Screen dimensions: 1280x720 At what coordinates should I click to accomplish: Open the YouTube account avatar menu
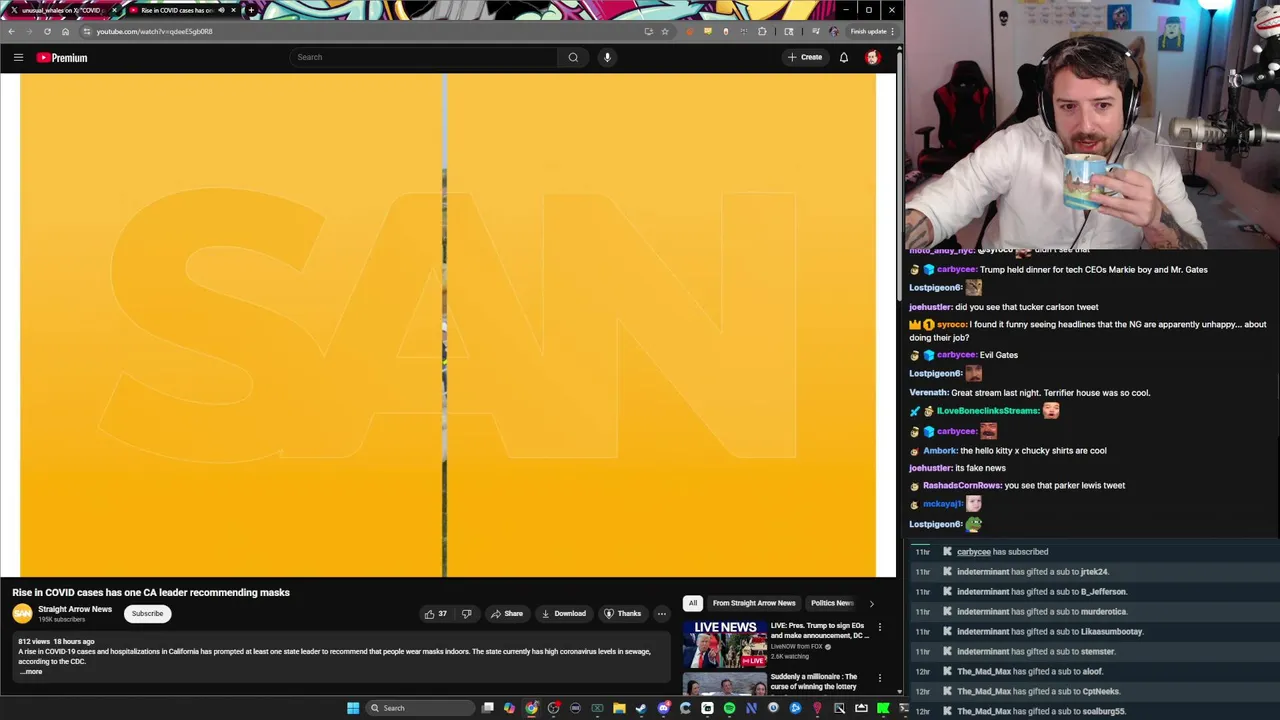coord(873,57)
